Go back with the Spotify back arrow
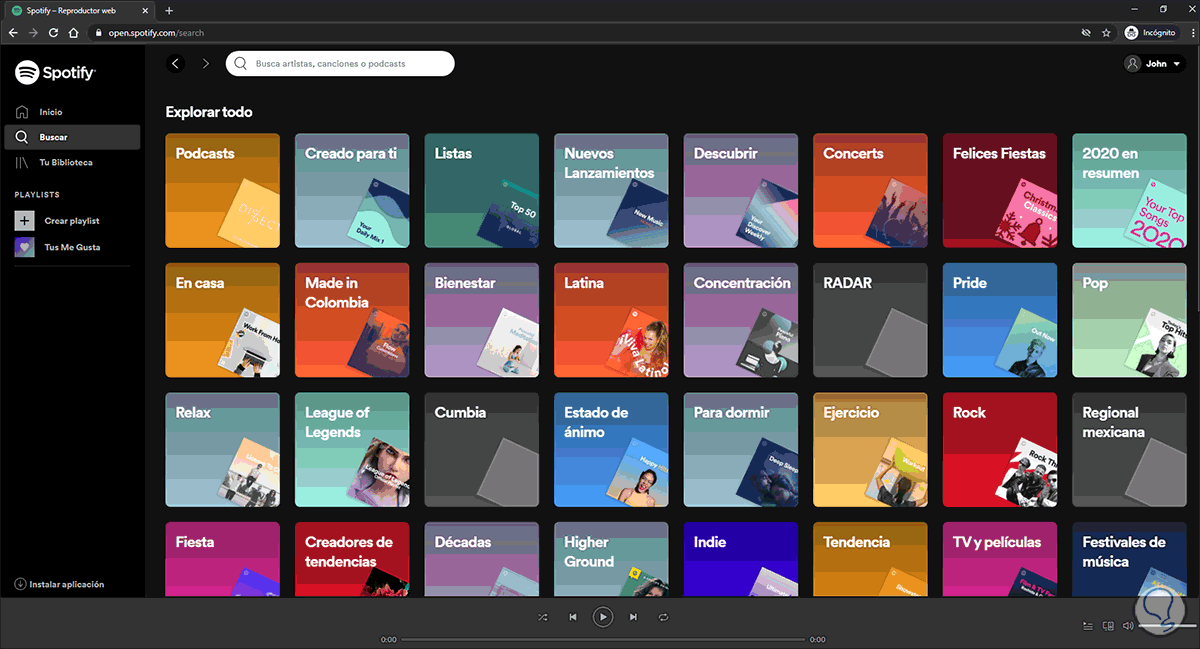This screenshot has width=1200, height=649. point(176,64)
